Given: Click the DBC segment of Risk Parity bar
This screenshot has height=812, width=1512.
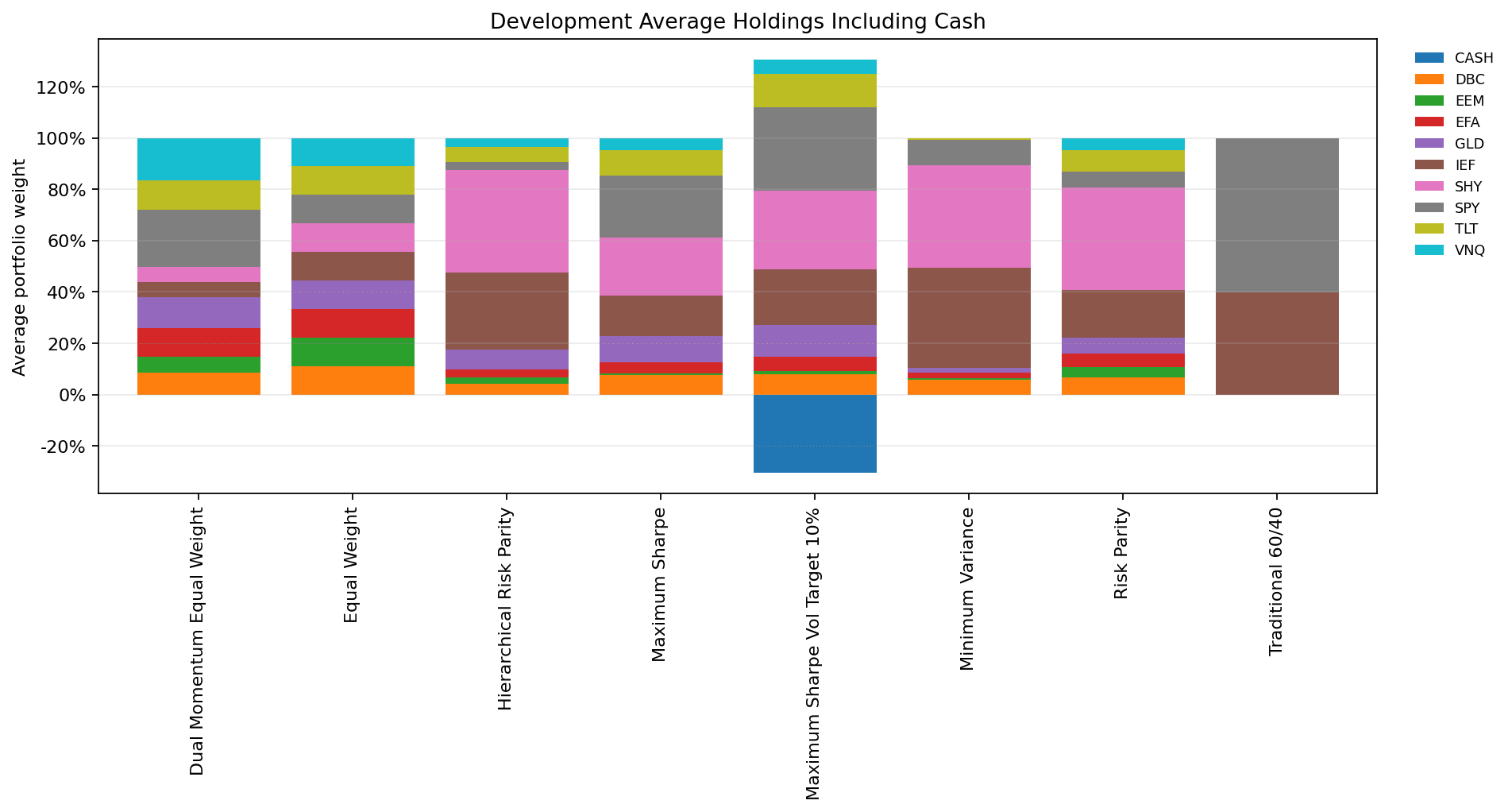Looking at the screenshot, I should (x=1123, y=386).
